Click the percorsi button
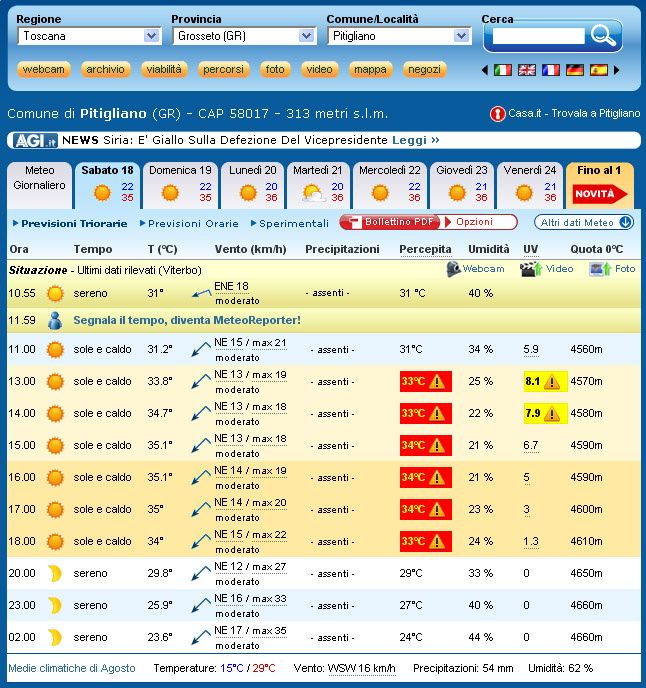The image size is (646, 688). pyautogui.click(x=223, y=69)
